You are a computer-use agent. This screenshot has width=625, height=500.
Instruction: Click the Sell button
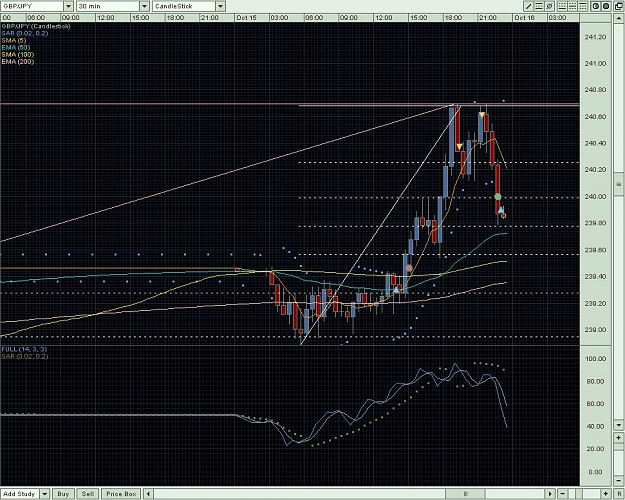[x=88, y=494]
